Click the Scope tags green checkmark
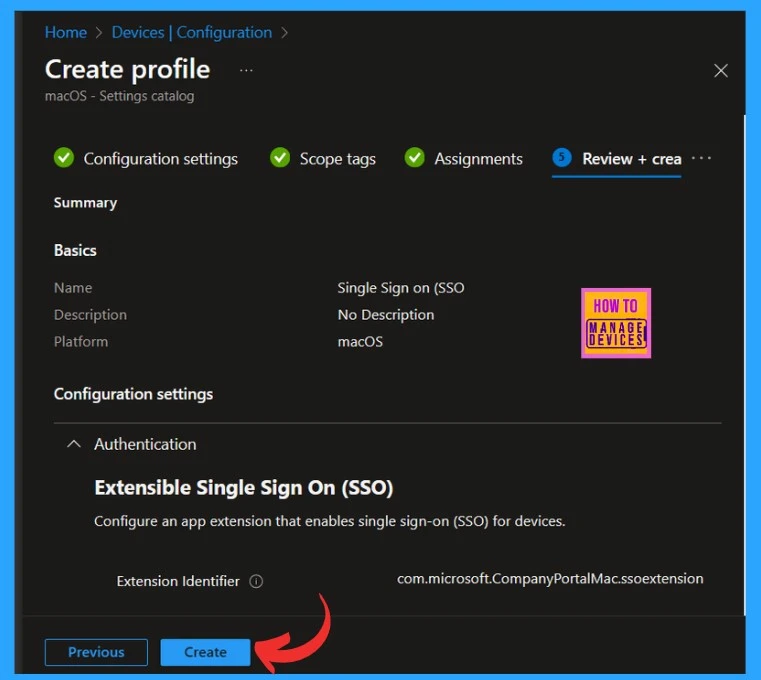Viewport: 761px width, 680px height. pos(280,158)
